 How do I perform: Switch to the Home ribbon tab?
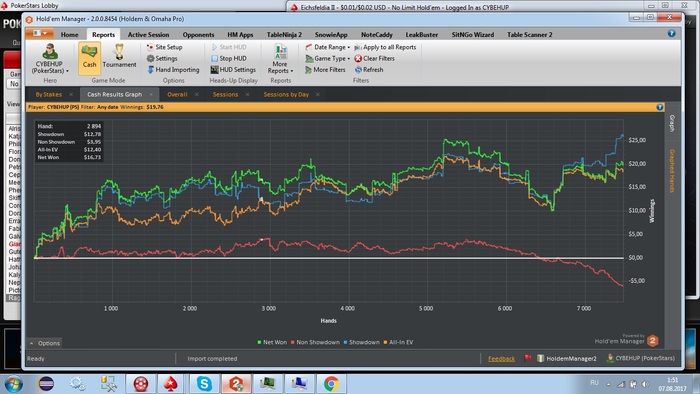click(x=70, y=34)
